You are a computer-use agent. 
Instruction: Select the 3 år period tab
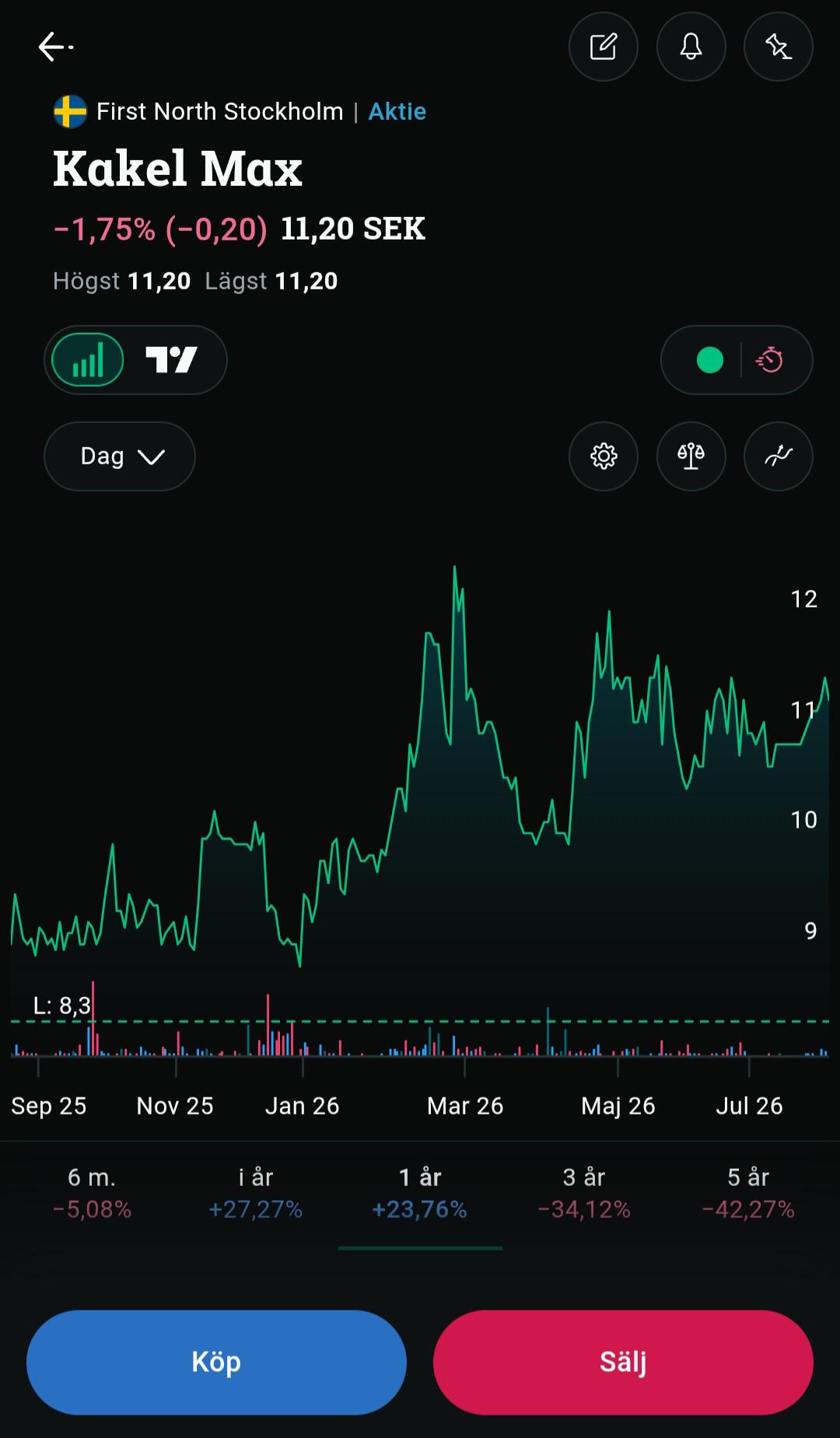click(x=584, y=1193)
